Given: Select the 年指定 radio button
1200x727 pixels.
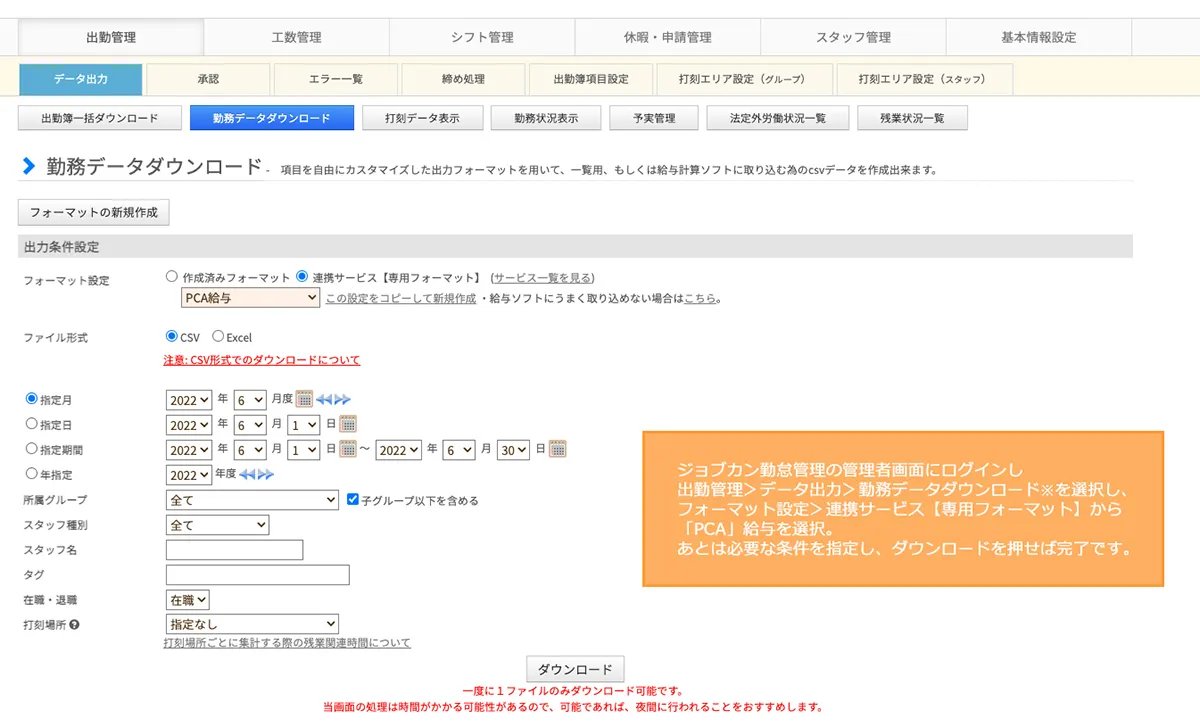Looking at the screenshot, I should click(x=31, y=474).
